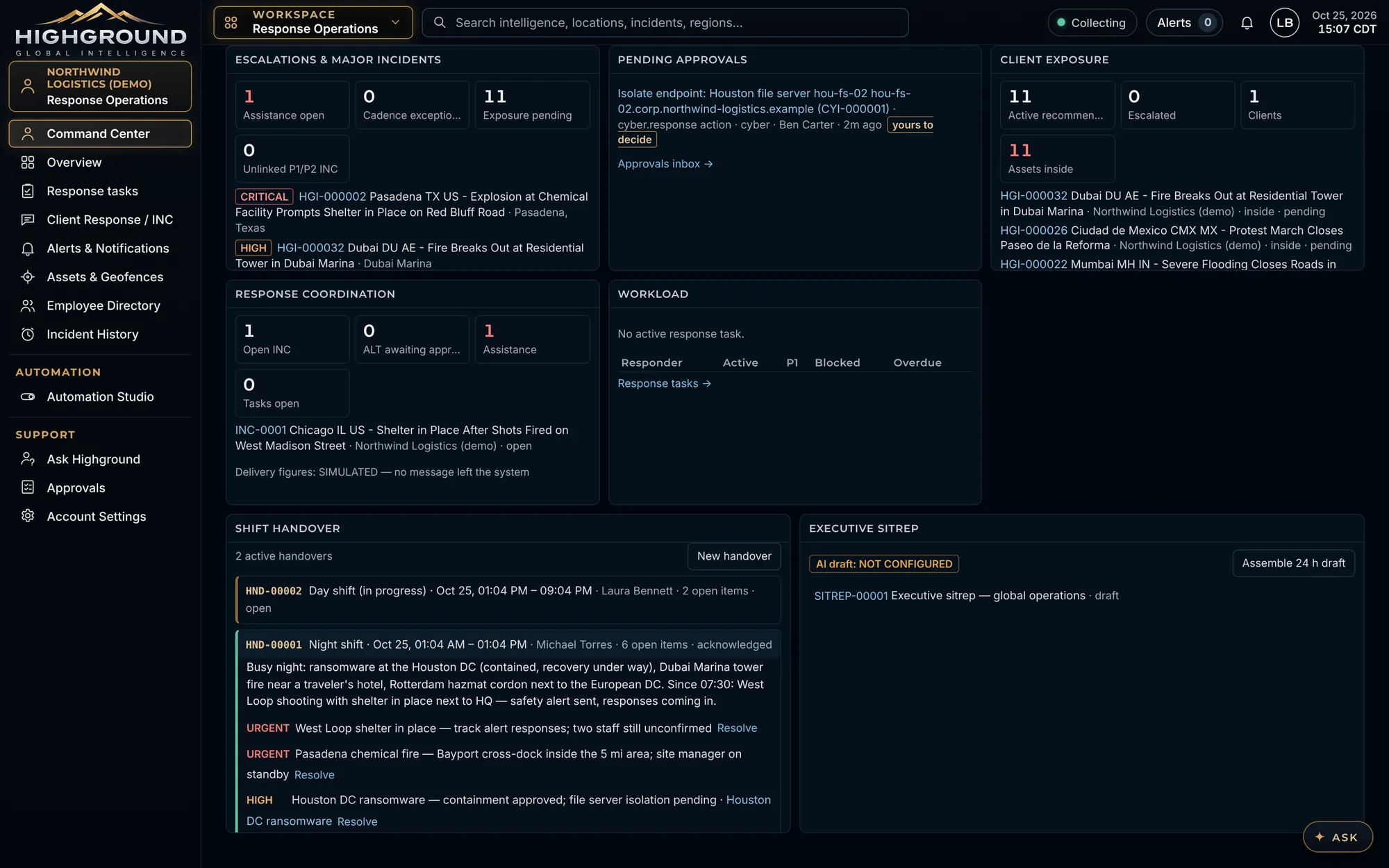This screenshot has height=868, width=1389.
Task: Toggle the Collecting status indicator
Action: (x=1092, y=23)
